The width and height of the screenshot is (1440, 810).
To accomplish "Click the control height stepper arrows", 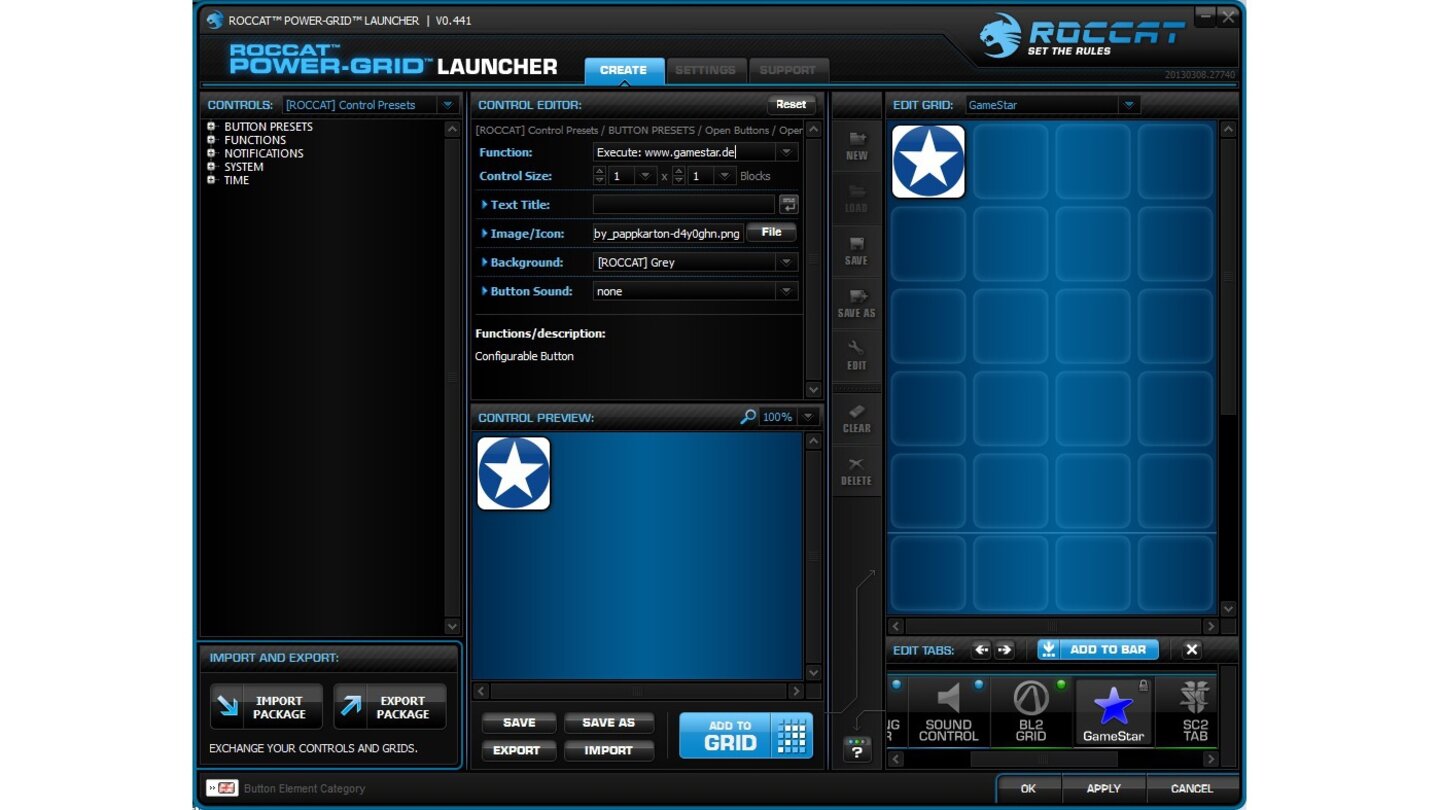I will [x=679, y=176].
